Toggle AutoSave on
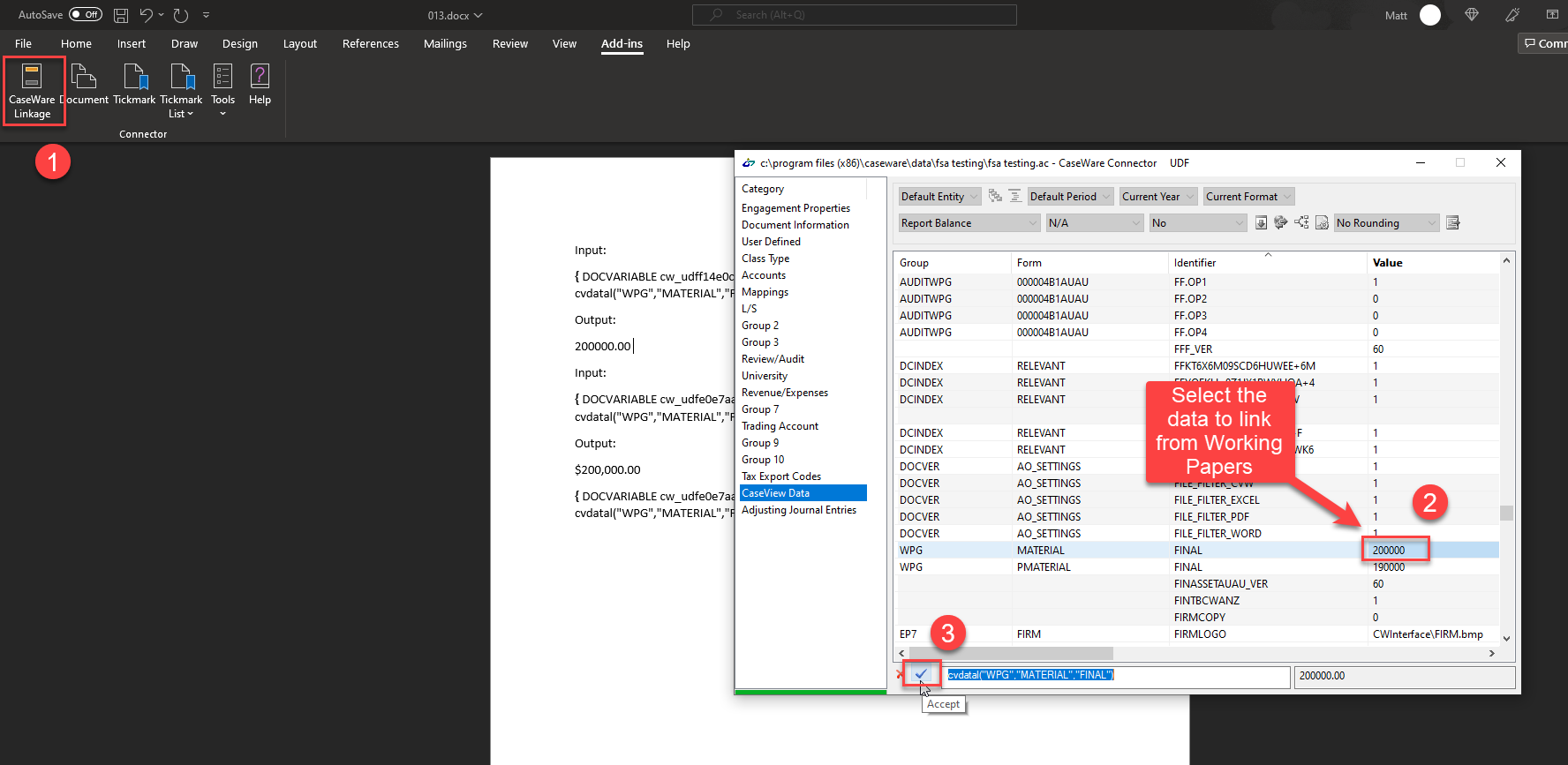The height and width of the screenshot is (765, 1568). pos(86,15)
